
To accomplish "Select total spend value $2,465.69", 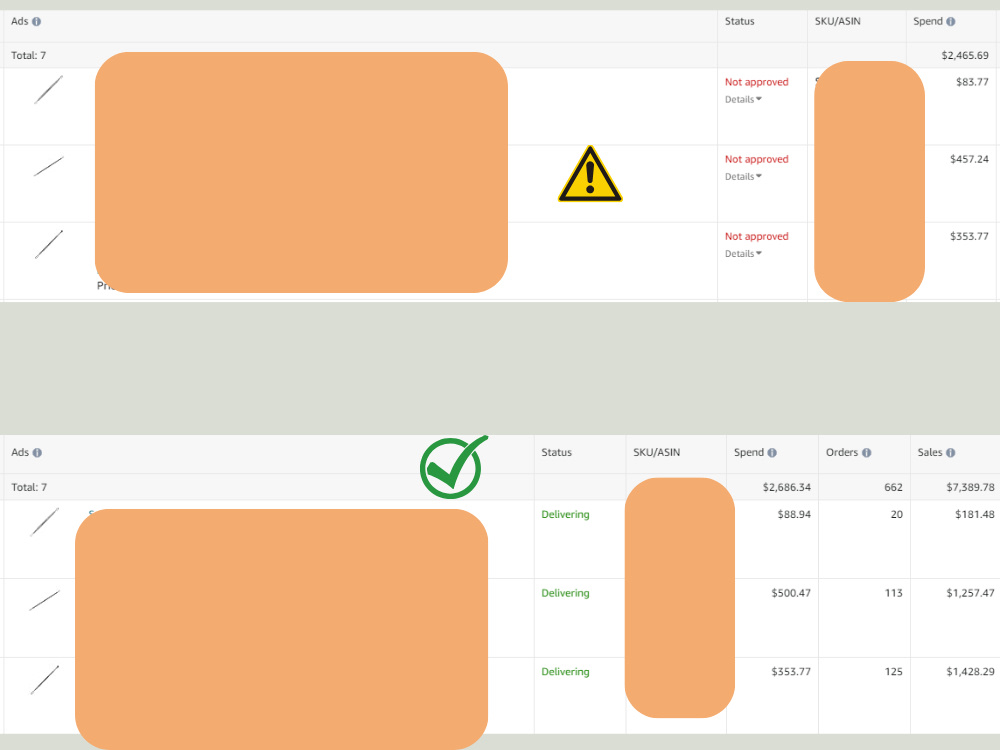I will 965,55.
